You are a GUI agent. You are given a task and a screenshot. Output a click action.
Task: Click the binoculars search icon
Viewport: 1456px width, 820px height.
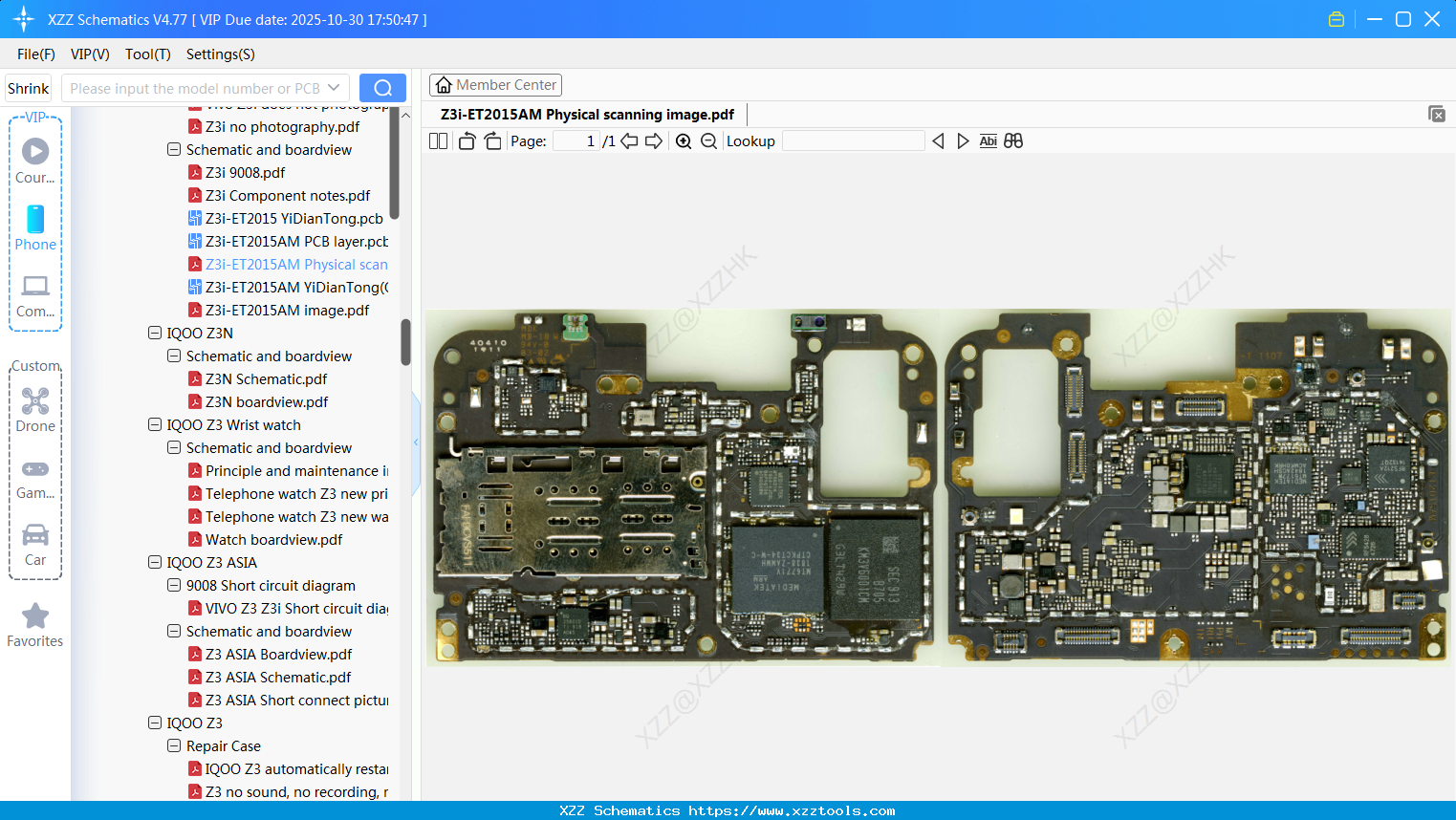(x=1013, y=140)
